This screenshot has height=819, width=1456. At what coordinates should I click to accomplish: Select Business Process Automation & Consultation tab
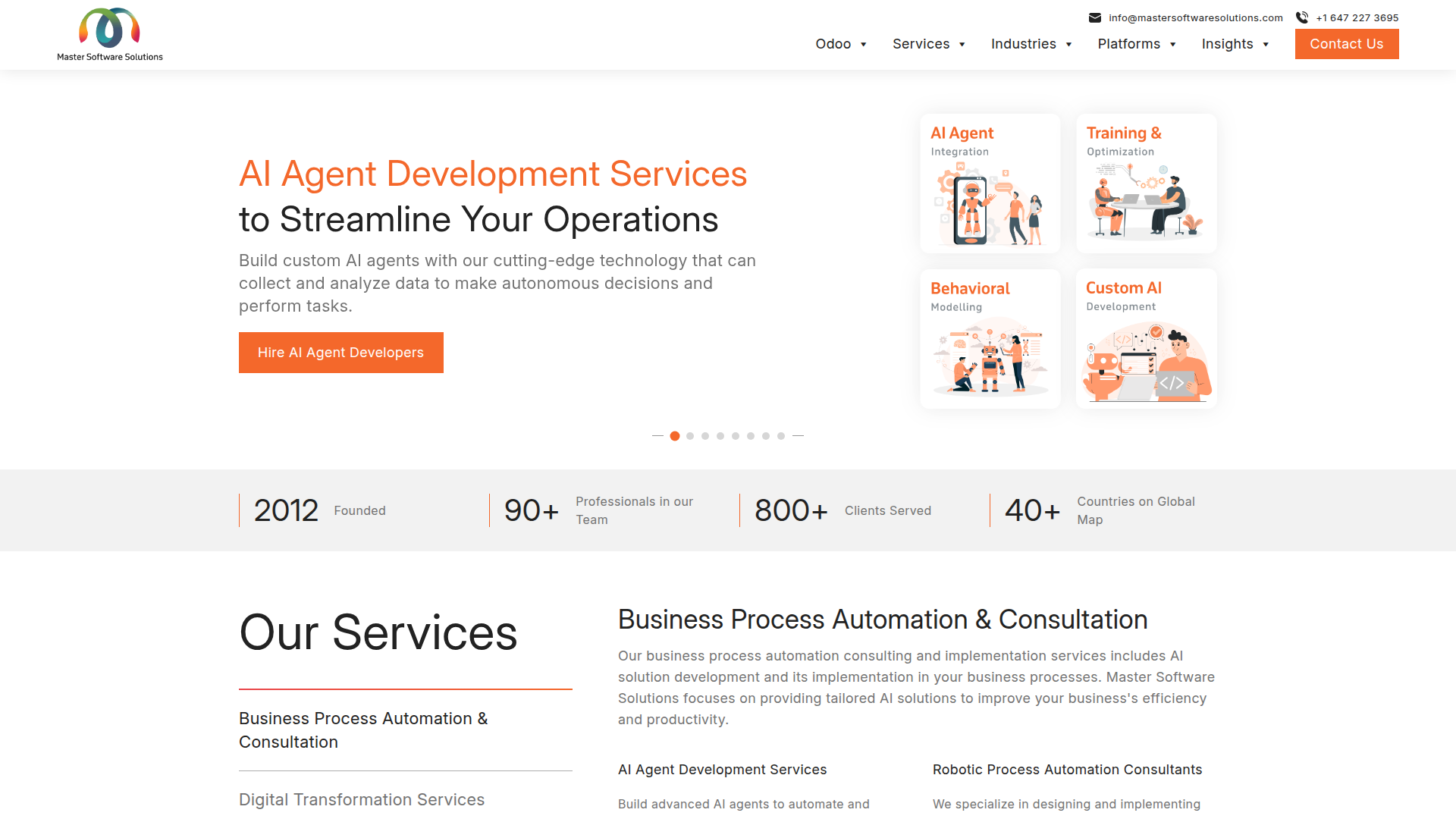406,730
